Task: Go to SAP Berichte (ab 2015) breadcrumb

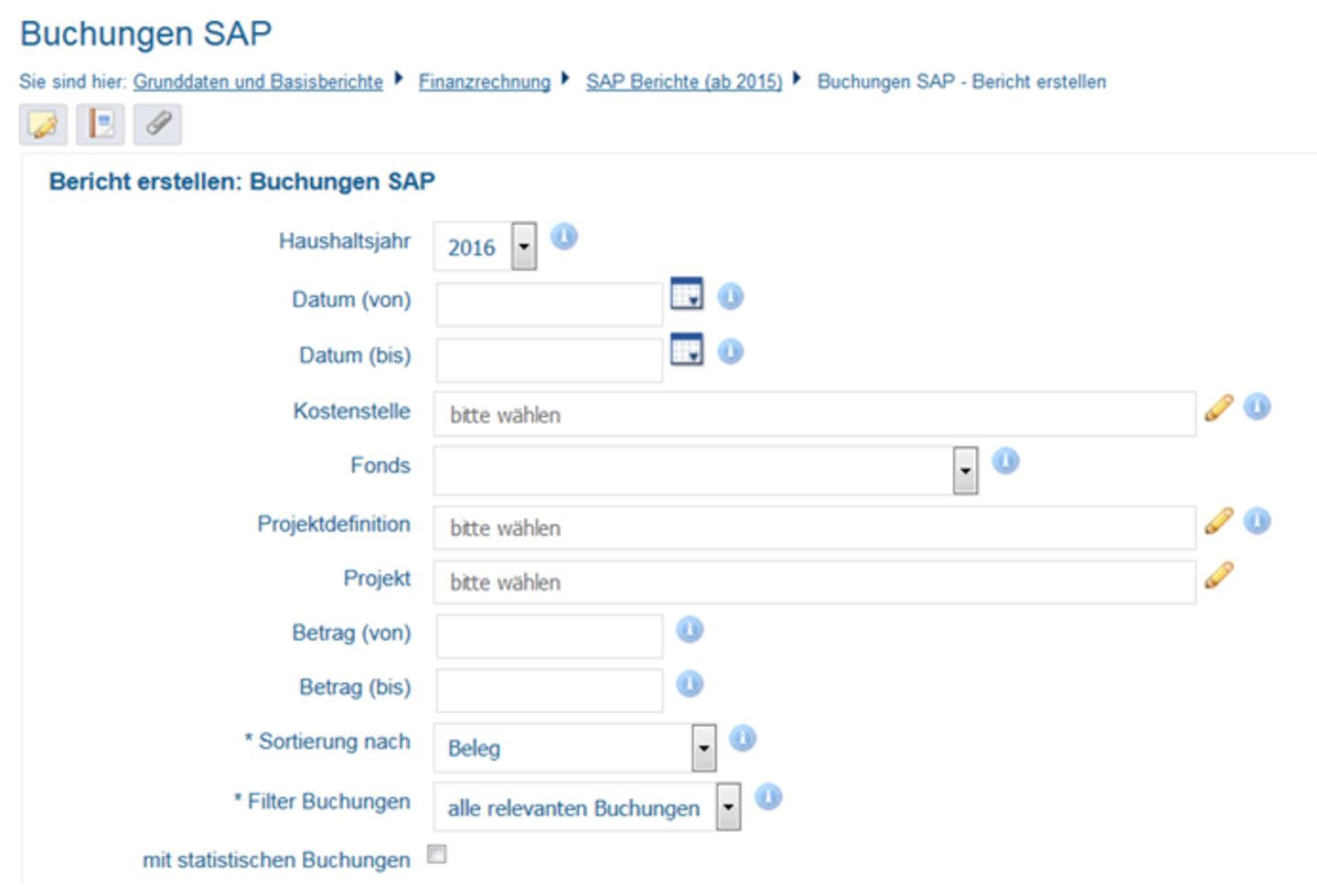Action: 684,81
